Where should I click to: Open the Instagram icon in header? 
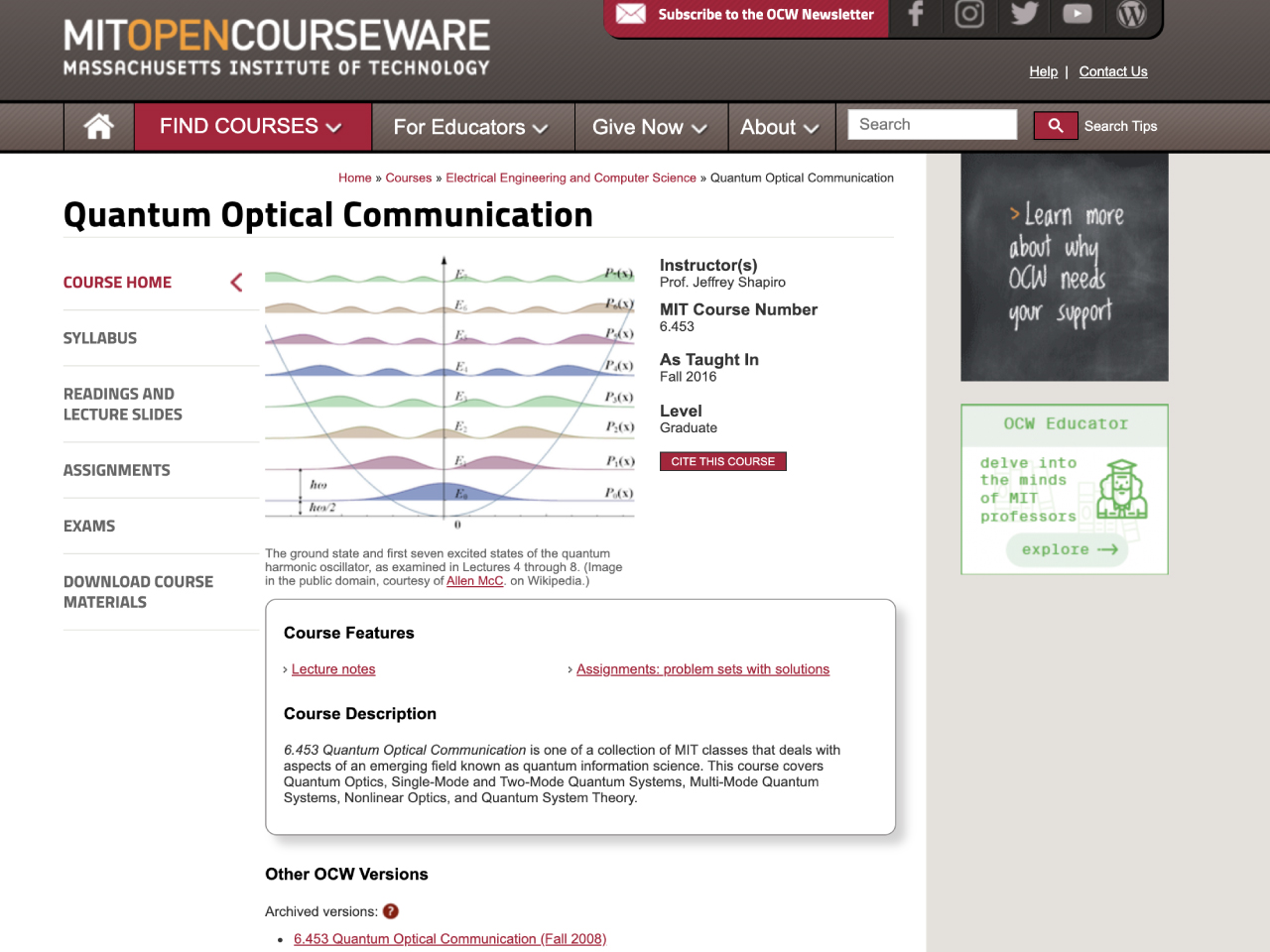tap(969, 14)
